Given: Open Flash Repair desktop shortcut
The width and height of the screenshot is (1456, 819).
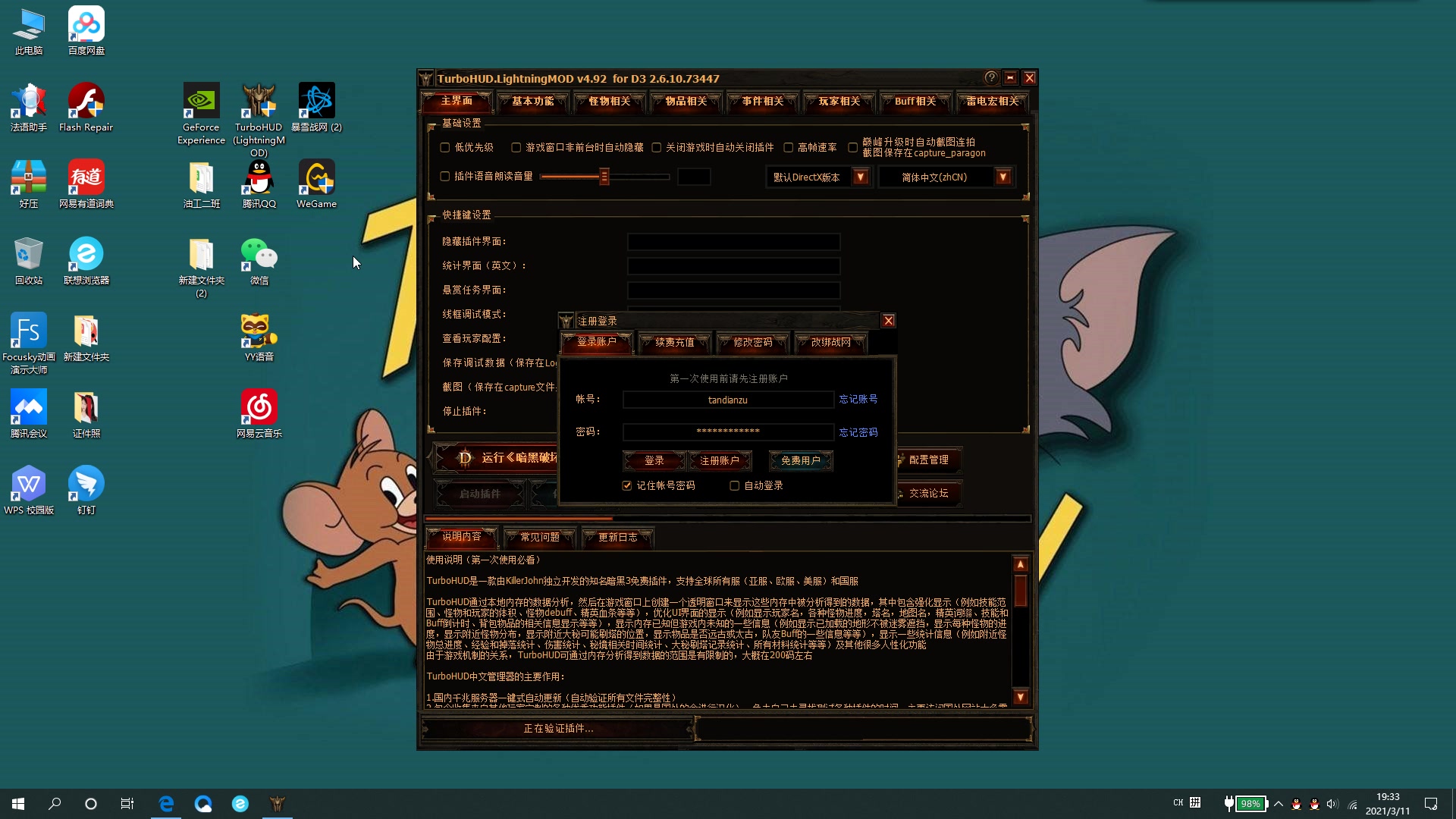Looking at the screenshot, I should 86,108.
